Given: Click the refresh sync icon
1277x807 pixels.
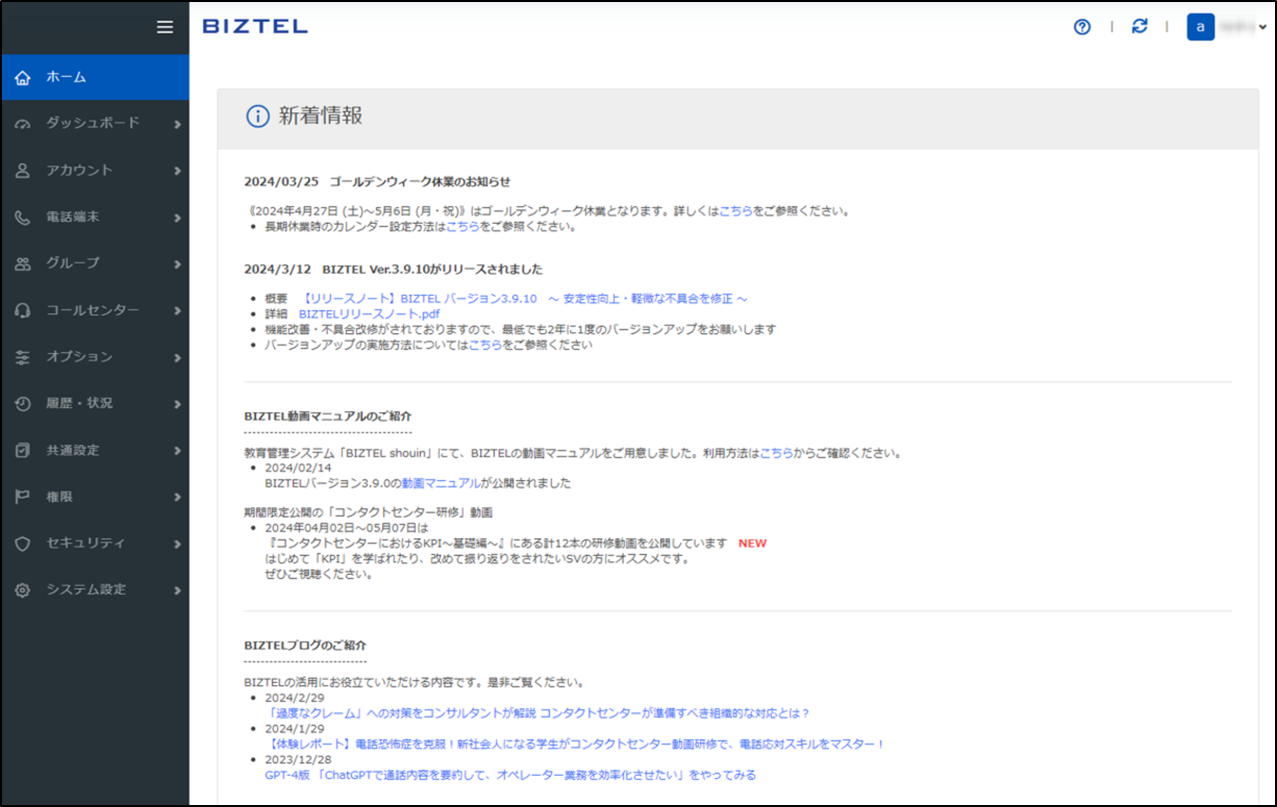Looking at the screenshot, I should [x=1140, y=27].
